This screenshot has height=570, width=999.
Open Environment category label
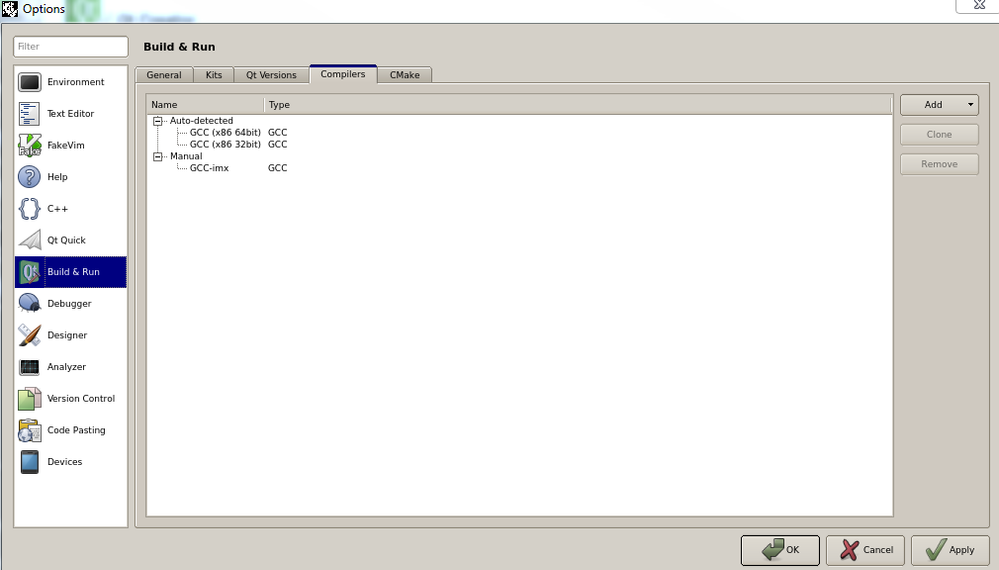pos(76,82)
